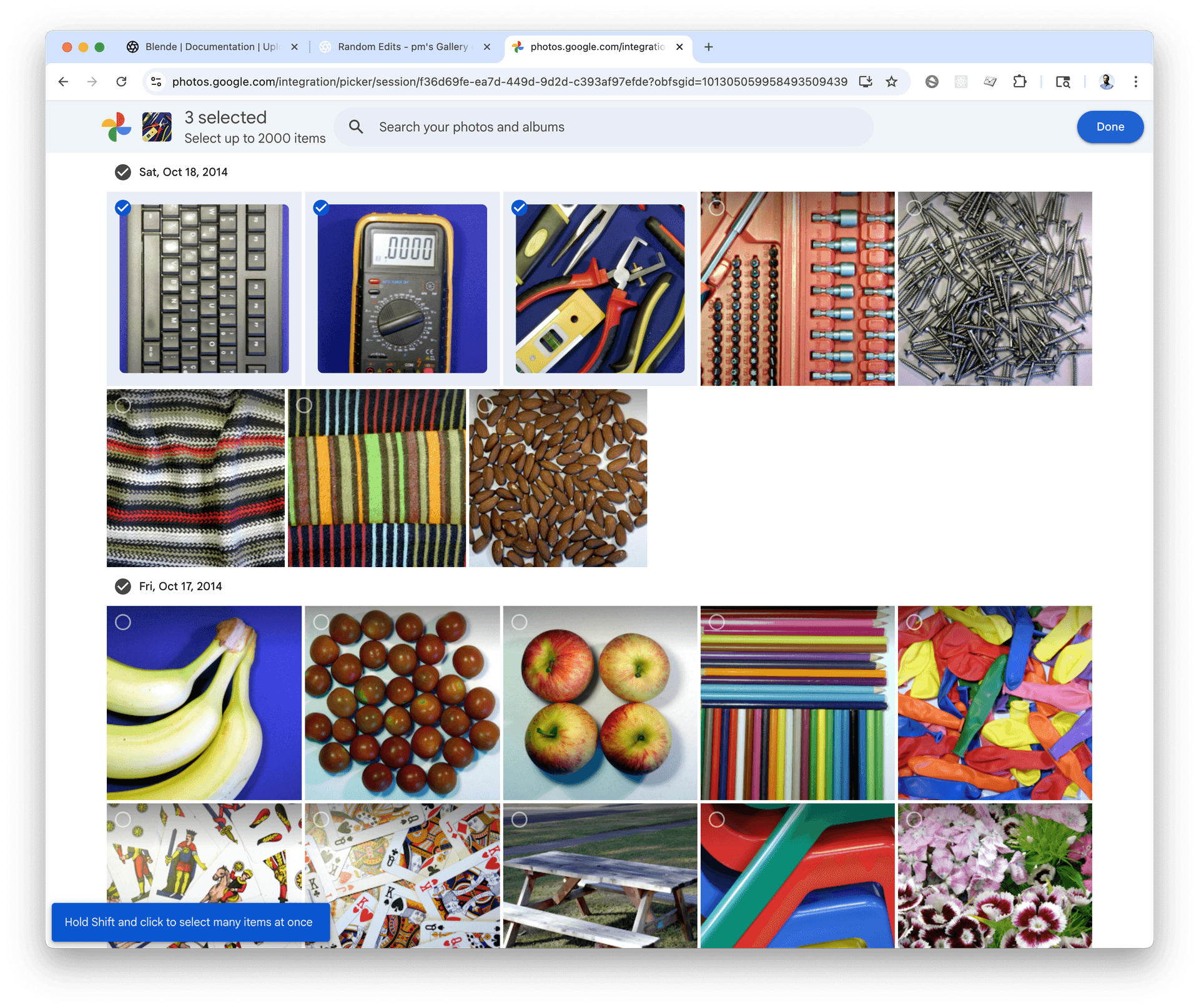1199x1008 pixels.
Task: Deselect the multimeter photo checkmark
Action: point(322,207)
